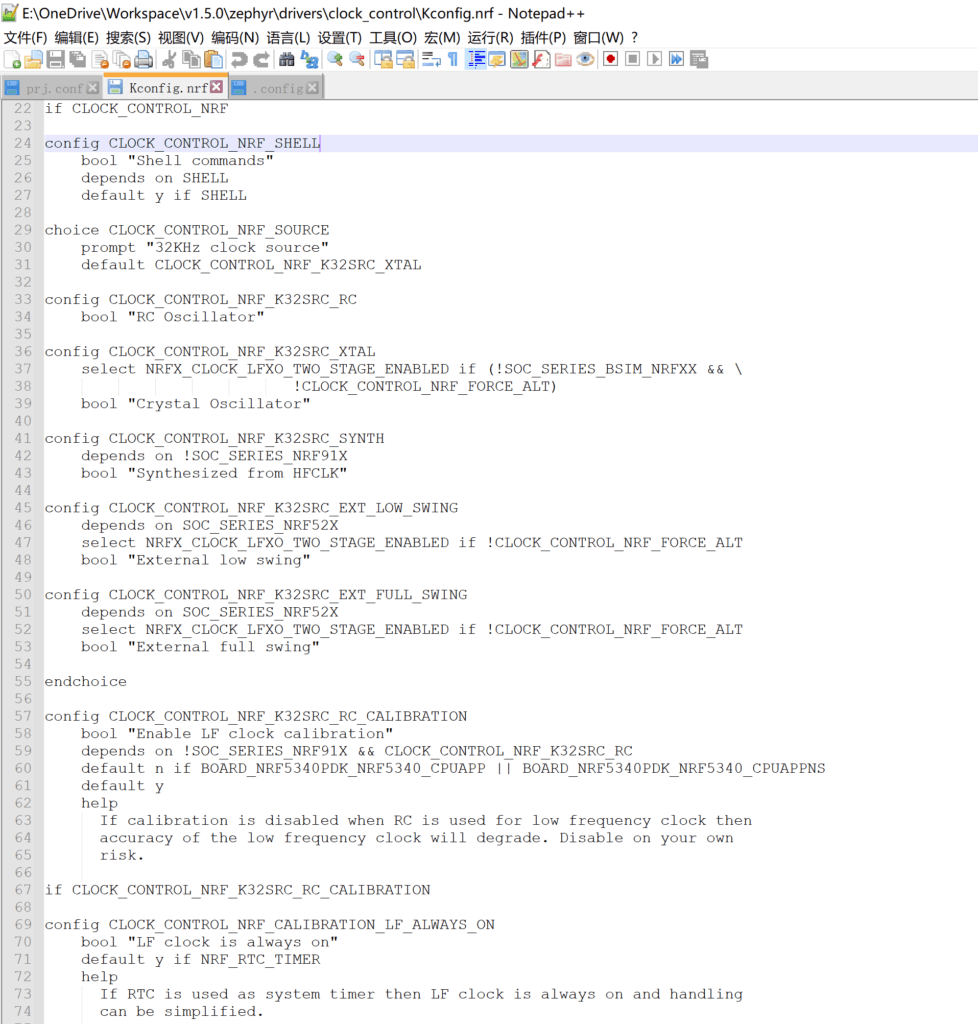Screen dimensions: 978x1024
Task: Toggle word wrap in the toolbar
Action: point(431,60)
